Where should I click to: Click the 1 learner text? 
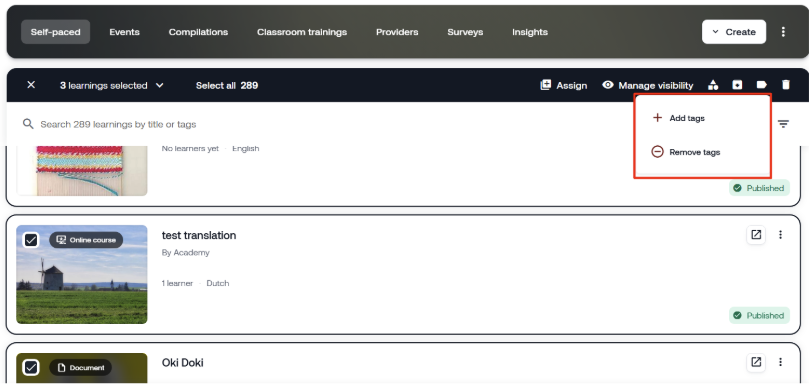pyautogui.click(x=177, y=284)
